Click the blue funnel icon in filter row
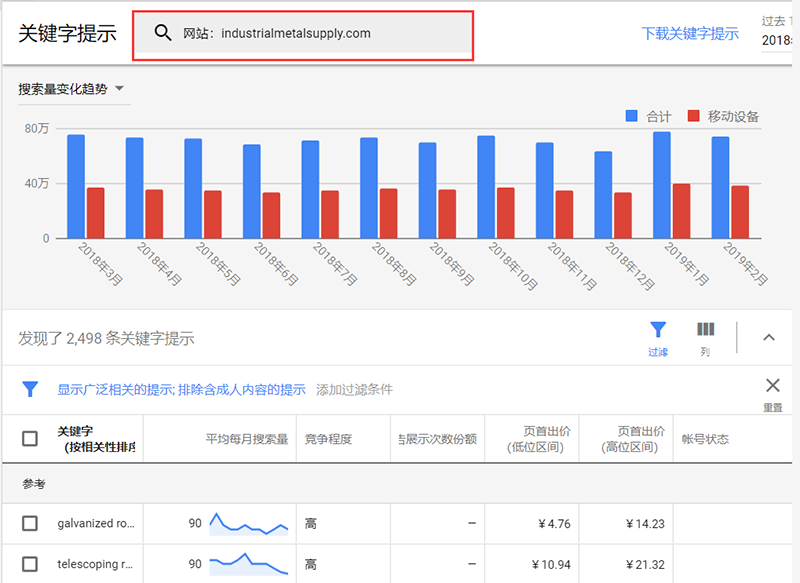The height and width of the screenshot is (583, 800). 30,389
